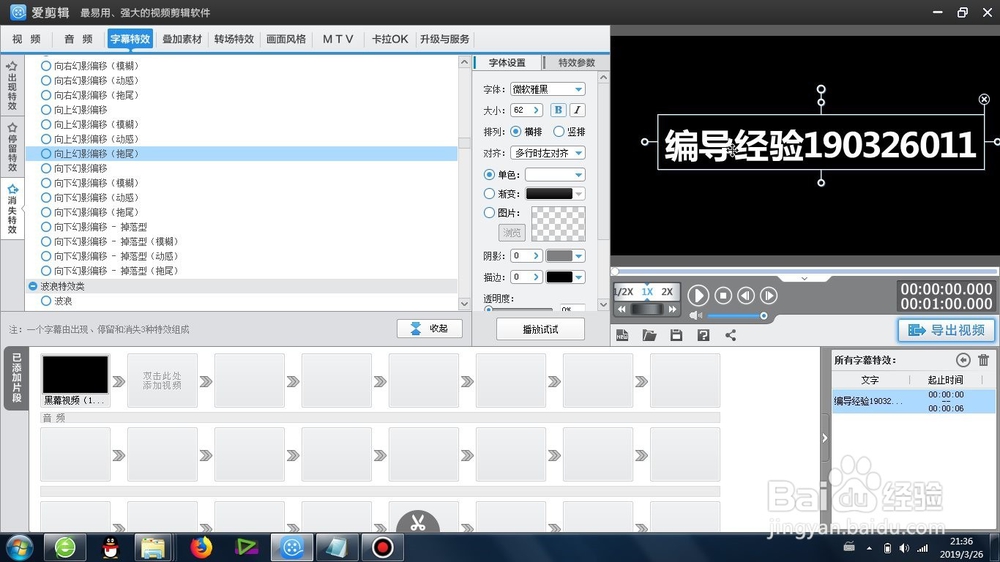Select 单色 solid color fill option
This screenshot has width=1000, height=562.
(x=489, y=174)
